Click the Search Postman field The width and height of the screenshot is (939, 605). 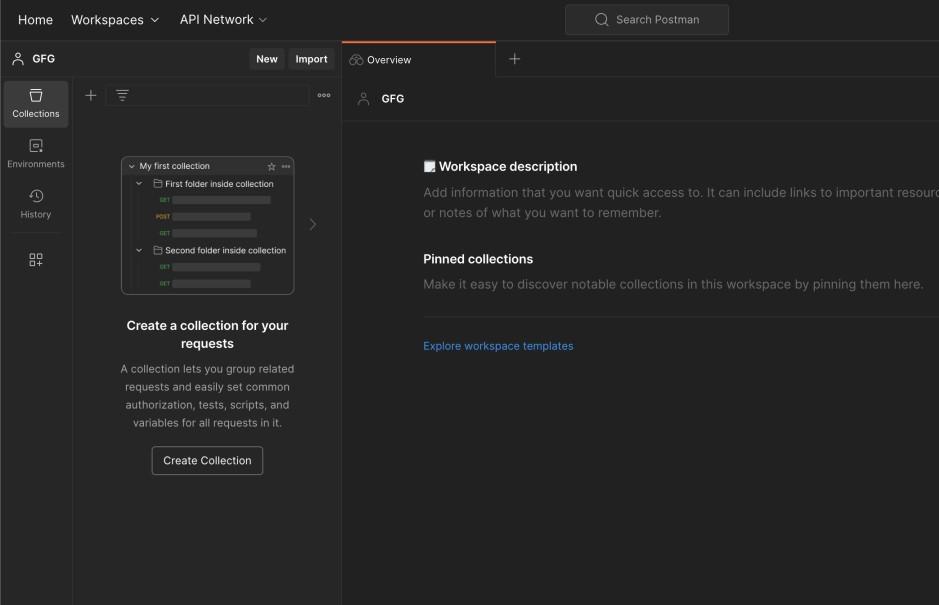pyautogui.click(x=647, y=20)
